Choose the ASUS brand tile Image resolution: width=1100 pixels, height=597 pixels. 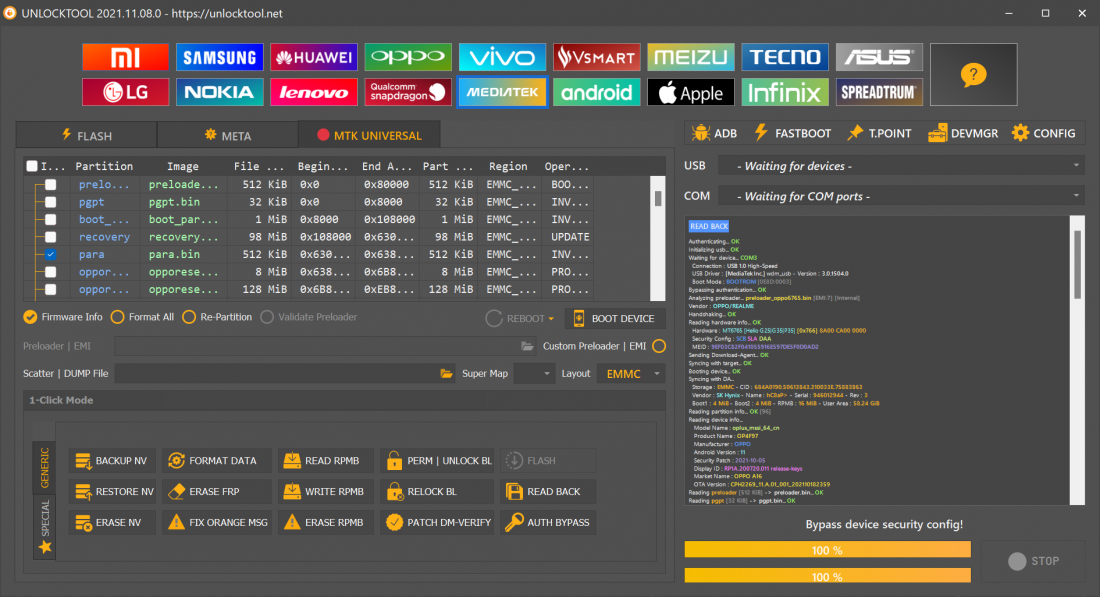pos(879,57)
